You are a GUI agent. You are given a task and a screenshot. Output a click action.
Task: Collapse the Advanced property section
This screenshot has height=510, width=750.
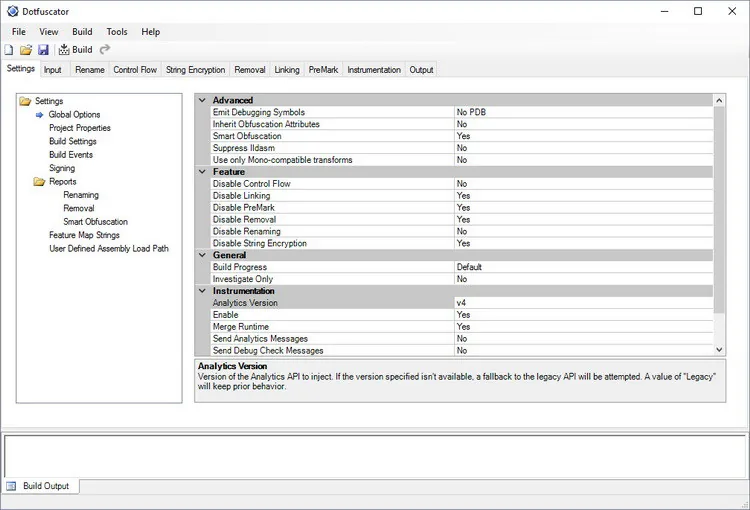pyautogui.click(x=202, y=100)
